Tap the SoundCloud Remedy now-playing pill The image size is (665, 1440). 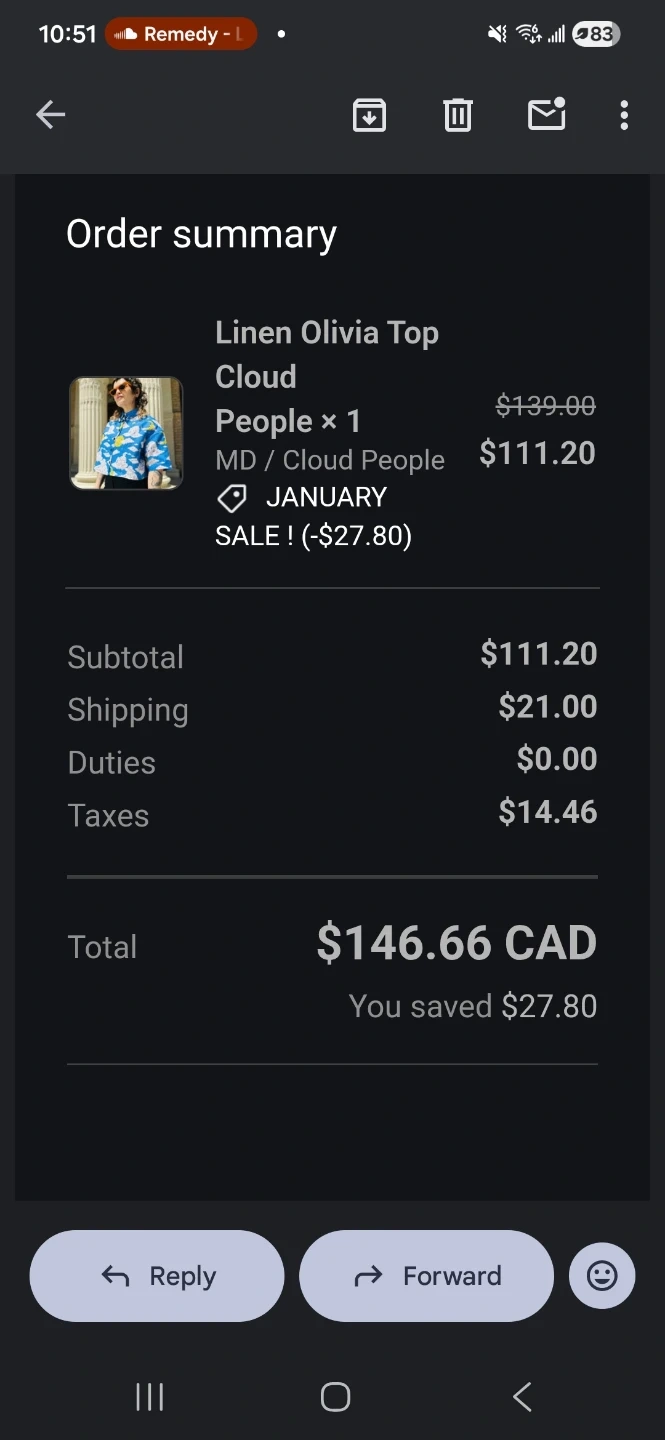click(x=181, y=34)
